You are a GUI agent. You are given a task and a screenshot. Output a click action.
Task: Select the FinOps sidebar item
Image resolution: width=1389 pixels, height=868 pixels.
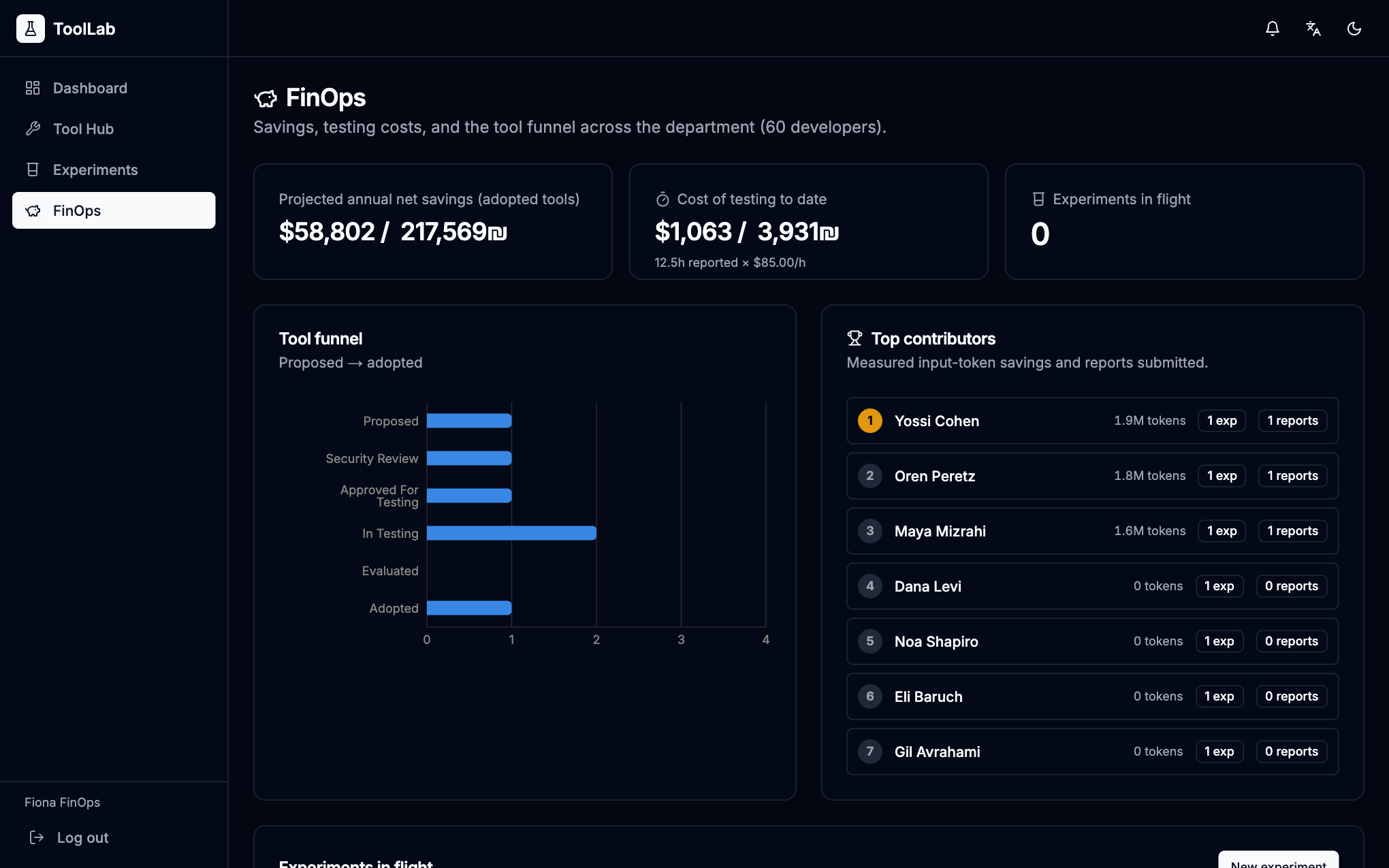[114, 210]
